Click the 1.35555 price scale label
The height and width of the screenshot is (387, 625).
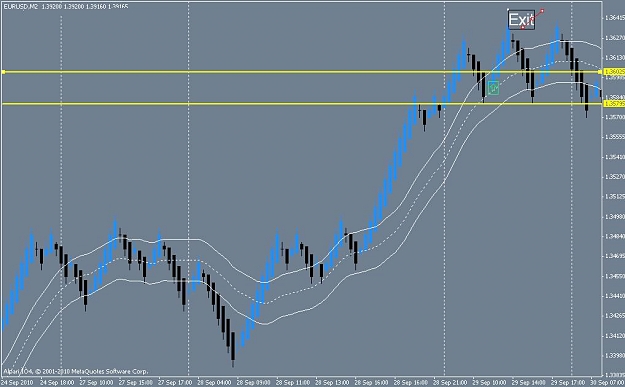[x=615, y=137]
